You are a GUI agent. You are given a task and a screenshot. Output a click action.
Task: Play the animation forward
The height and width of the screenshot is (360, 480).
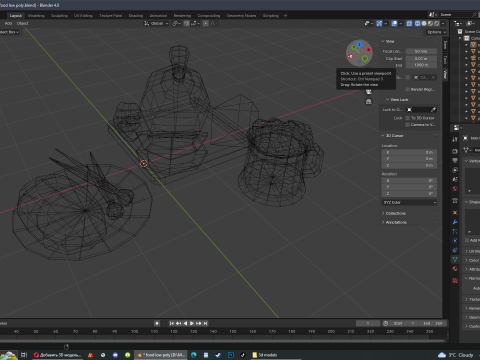click(x=192, y=323)
